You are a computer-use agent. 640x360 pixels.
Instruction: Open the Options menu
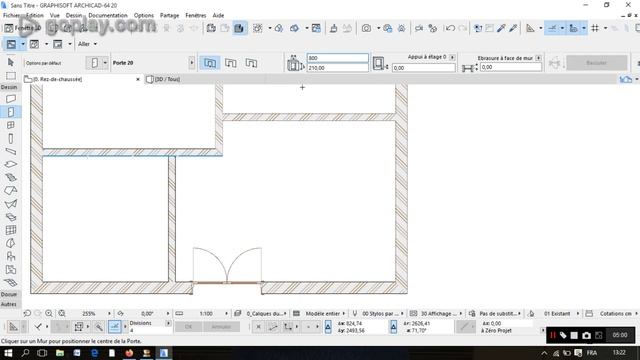point(144,16)
